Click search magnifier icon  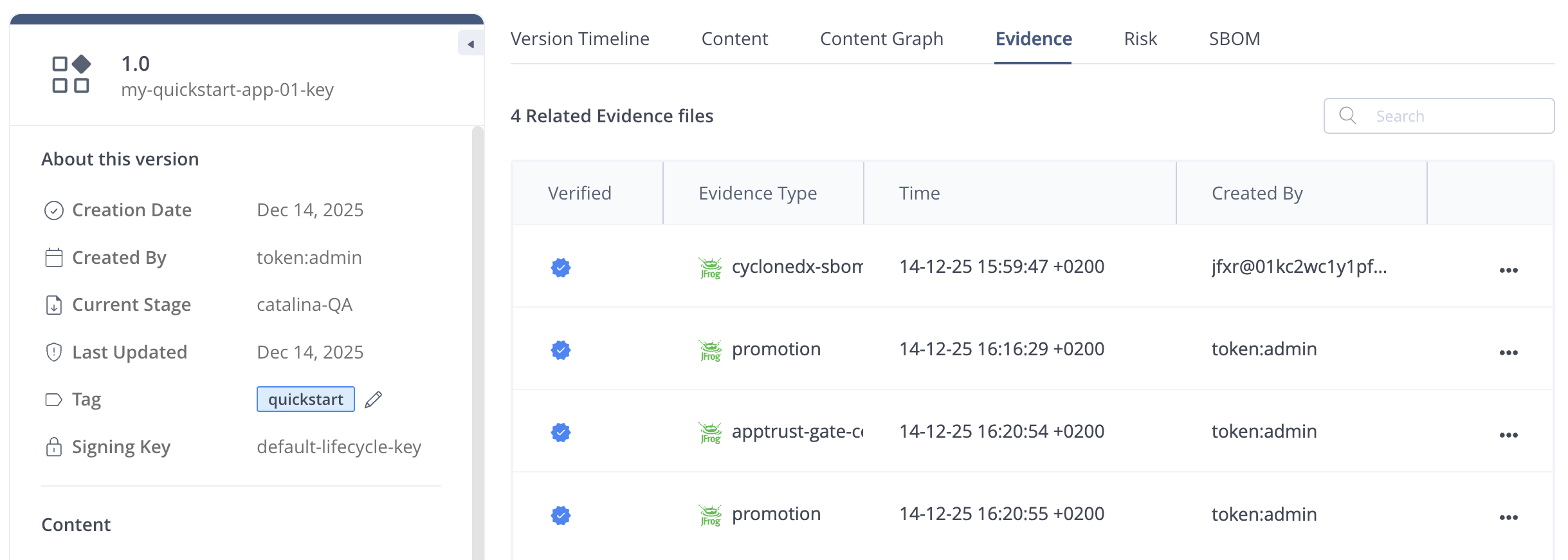tap(1347, 115)
